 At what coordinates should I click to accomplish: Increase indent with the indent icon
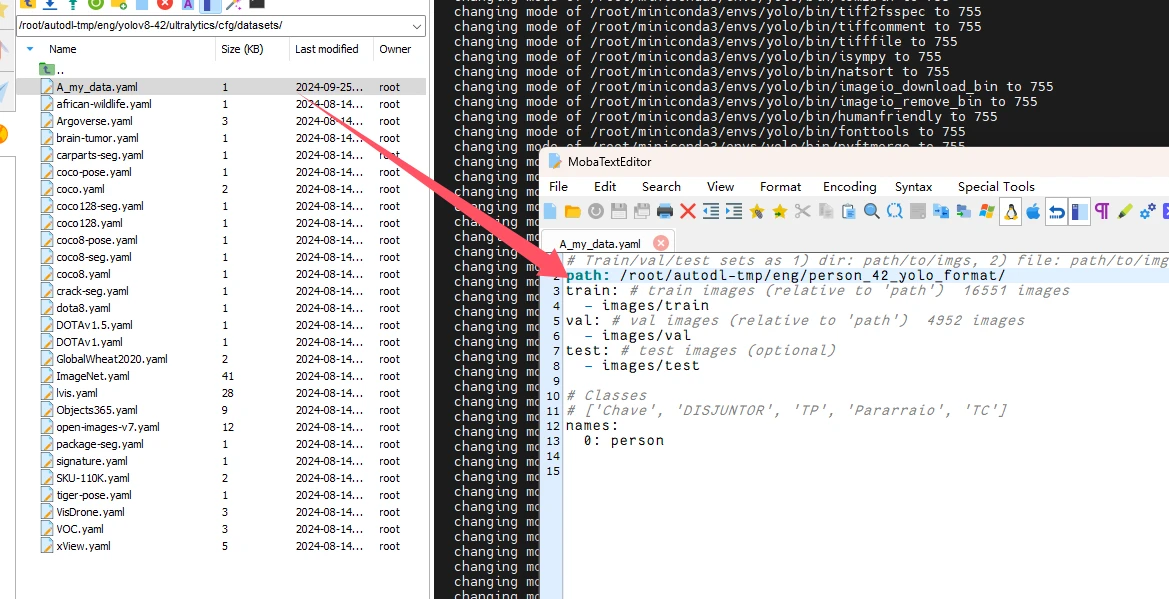[734, 212]
